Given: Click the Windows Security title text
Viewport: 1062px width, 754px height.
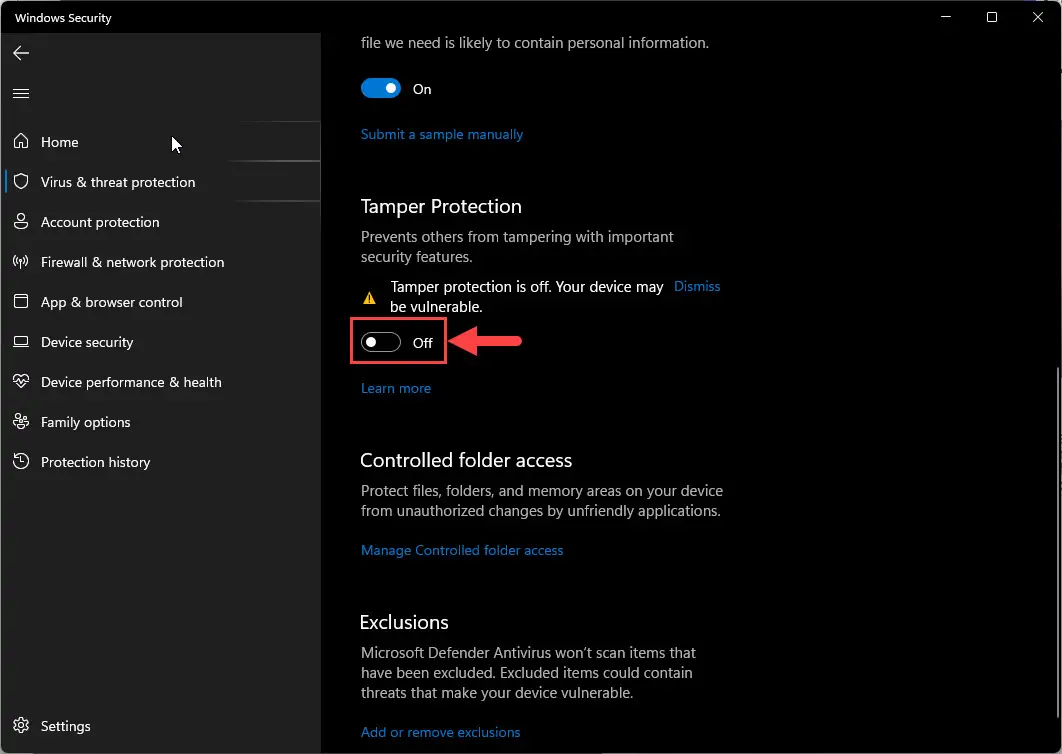Looking at the screenshot, I should pos(63,18).
